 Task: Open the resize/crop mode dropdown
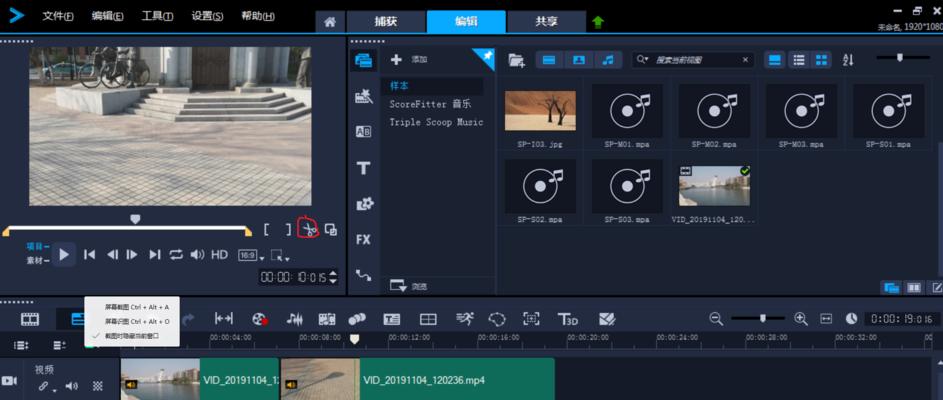pyautogui.click(x=280, y=256)
